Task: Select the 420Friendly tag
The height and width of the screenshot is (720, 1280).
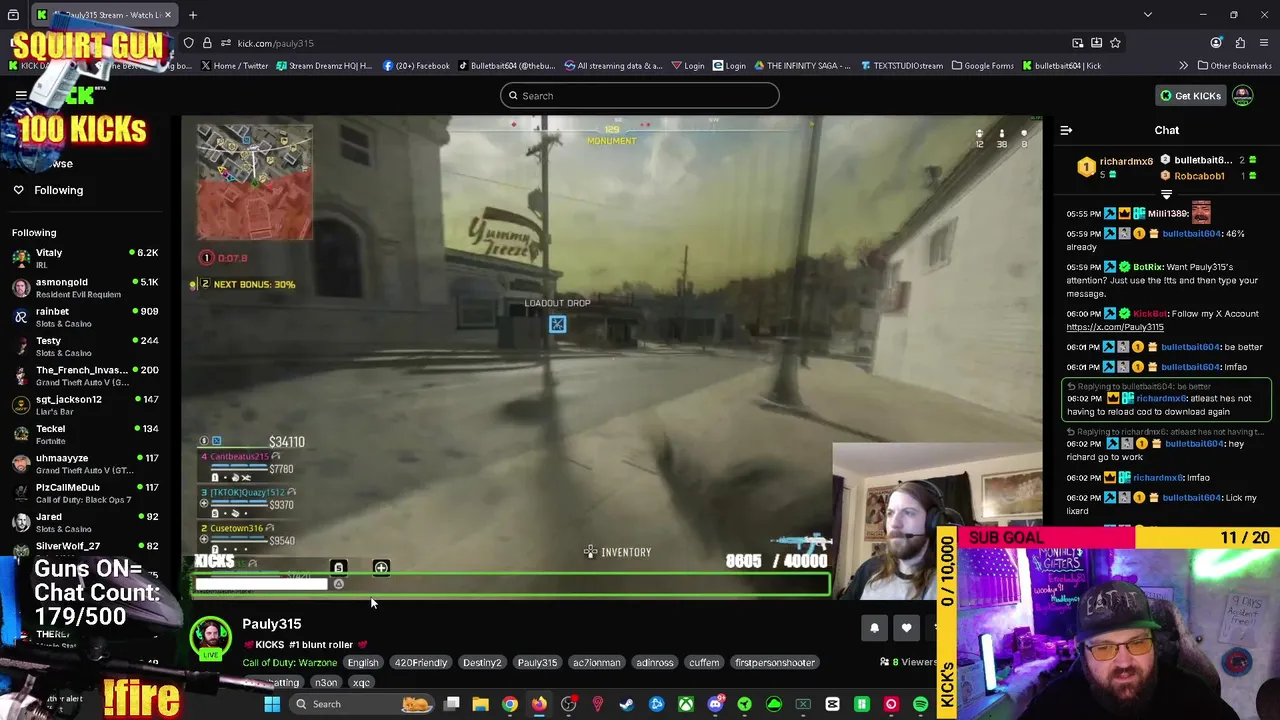Action: tap(420, 663)
